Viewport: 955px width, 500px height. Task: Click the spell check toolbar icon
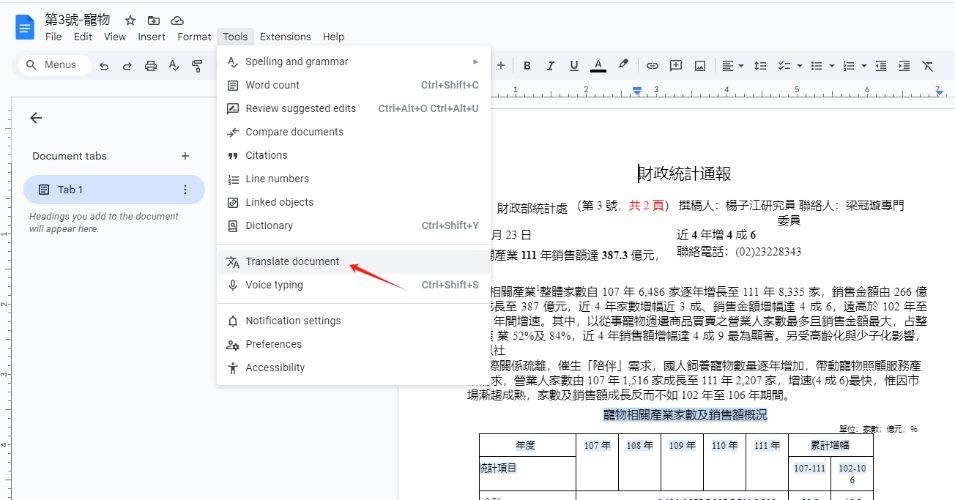tap(174, 66)
